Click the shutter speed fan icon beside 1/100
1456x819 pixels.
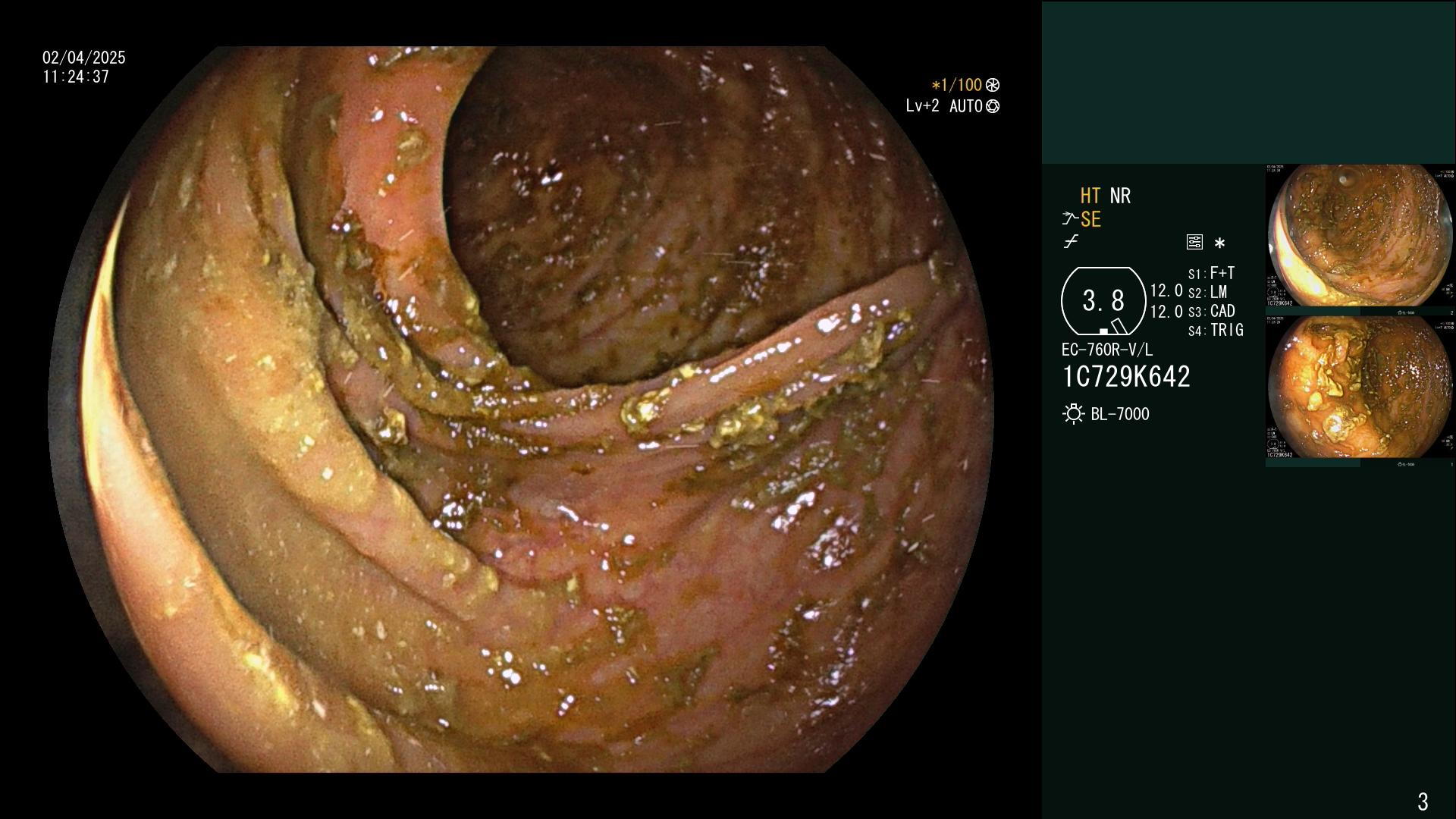pos(993,86)
